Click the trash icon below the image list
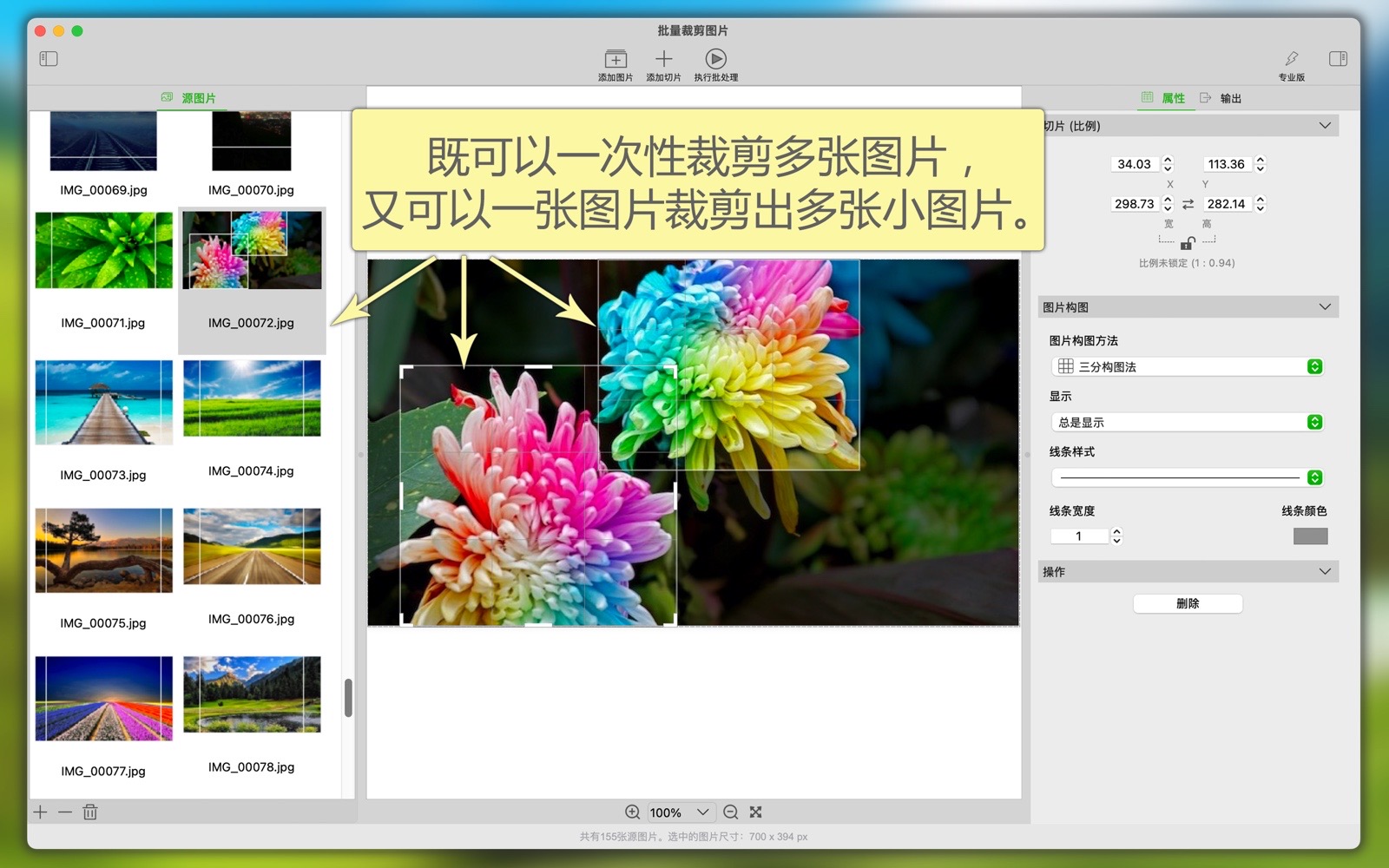The width and height of the screenshot is (1389, 868). (x=90, y=812)
